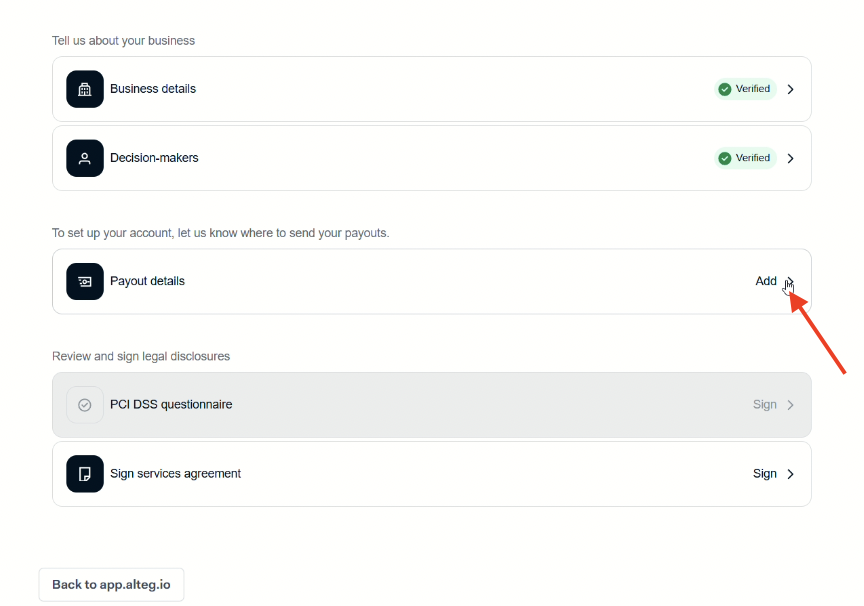Viewport: 864px width, 606px height.
Task: Select the PCI DSS questionnaire label
Action: pyautogui.click(x=171, y=405)
